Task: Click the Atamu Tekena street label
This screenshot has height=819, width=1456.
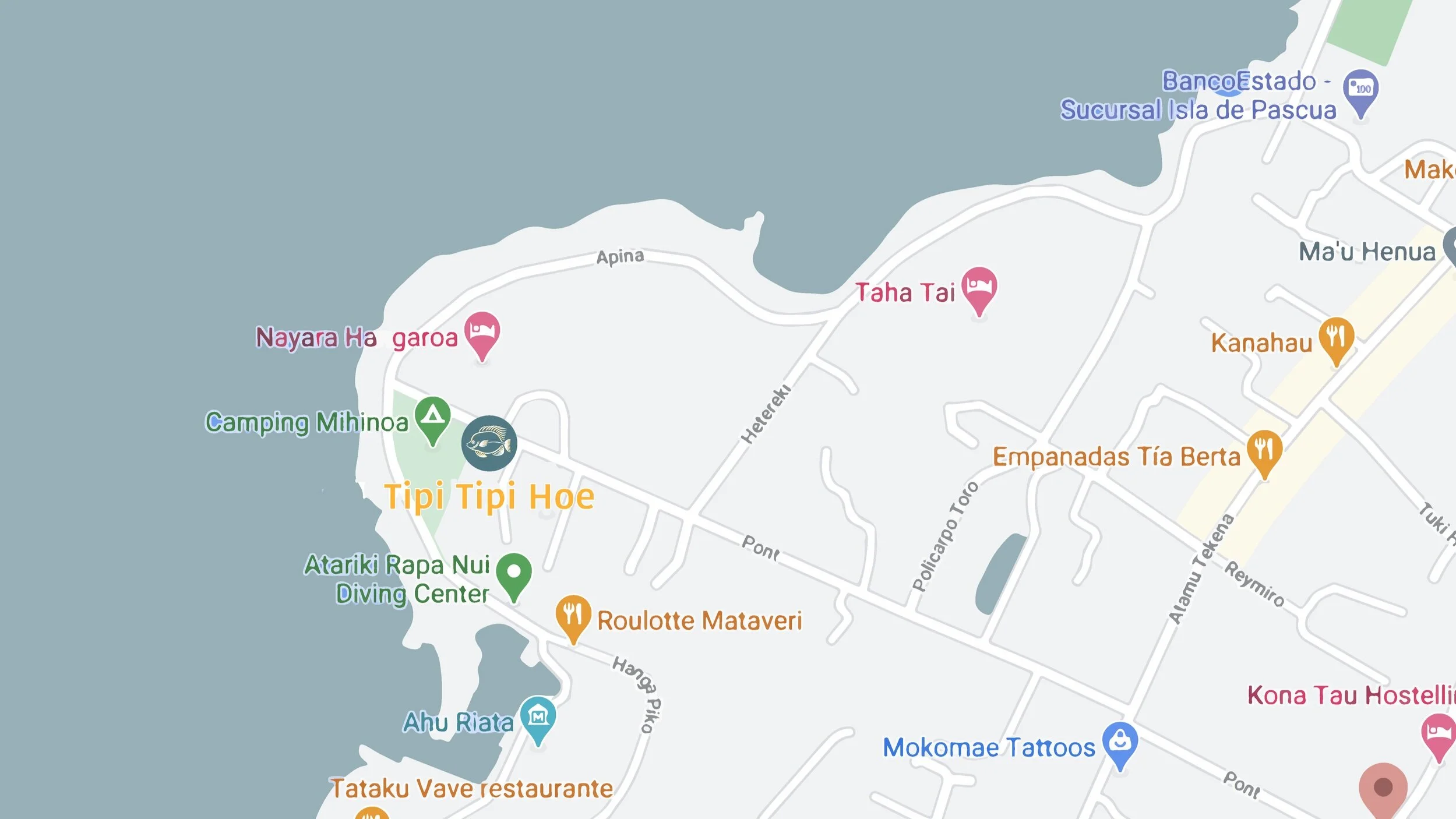Action: coord(1201,569)
